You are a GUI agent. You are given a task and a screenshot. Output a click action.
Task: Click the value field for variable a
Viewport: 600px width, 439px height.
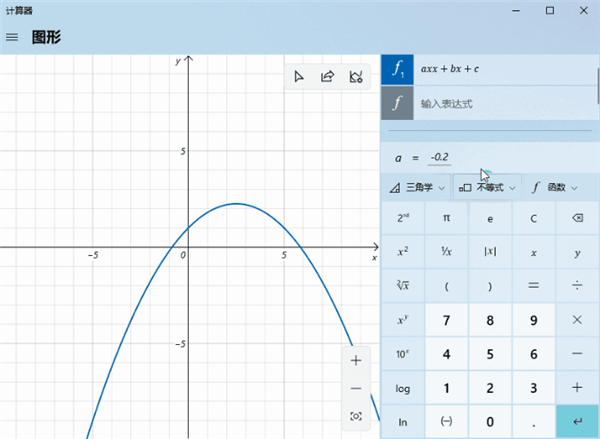pyautogui.click(x=439, y=158)
